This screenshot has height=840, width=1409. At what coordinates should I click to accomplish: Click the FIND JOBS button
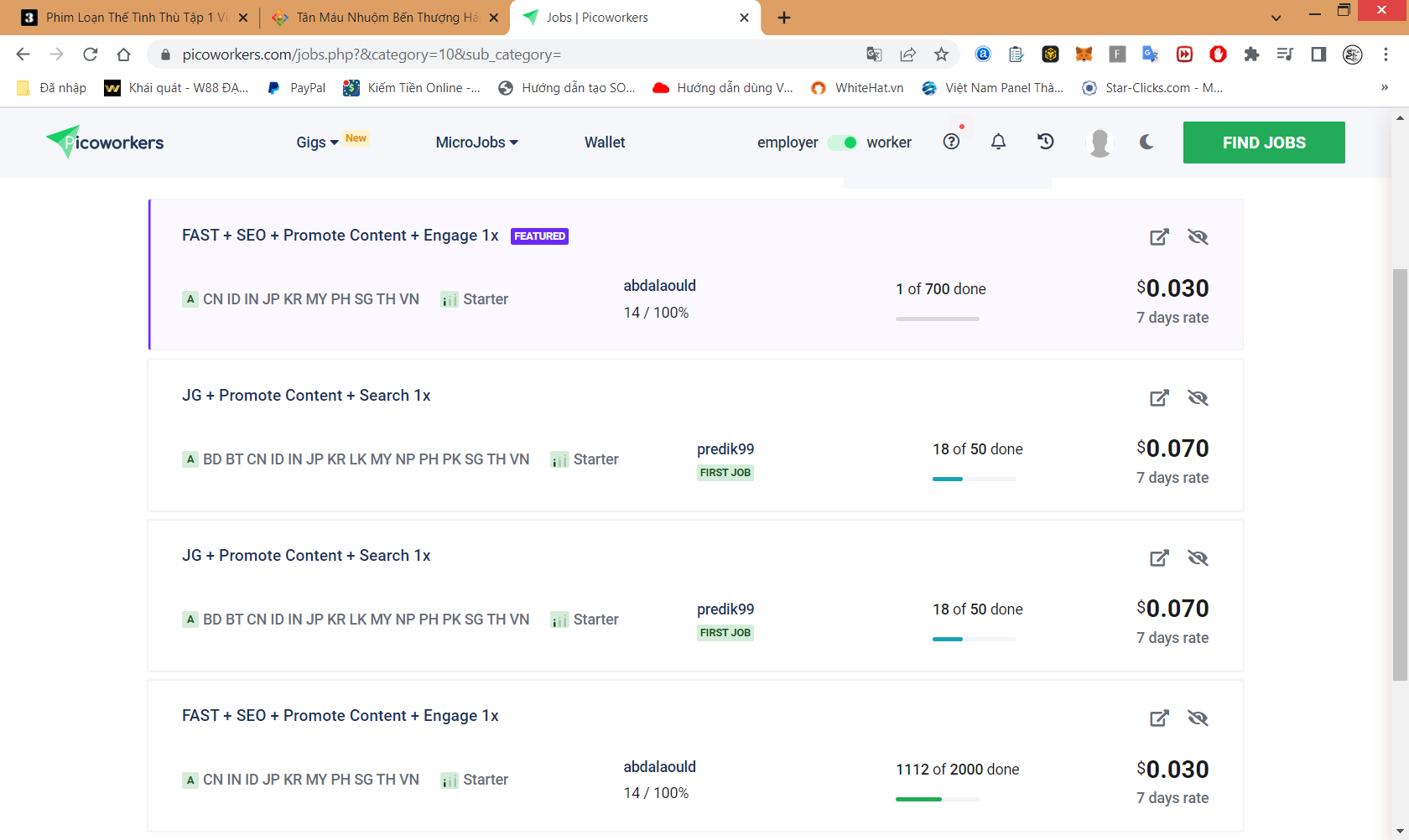(x=1264, y=143)
